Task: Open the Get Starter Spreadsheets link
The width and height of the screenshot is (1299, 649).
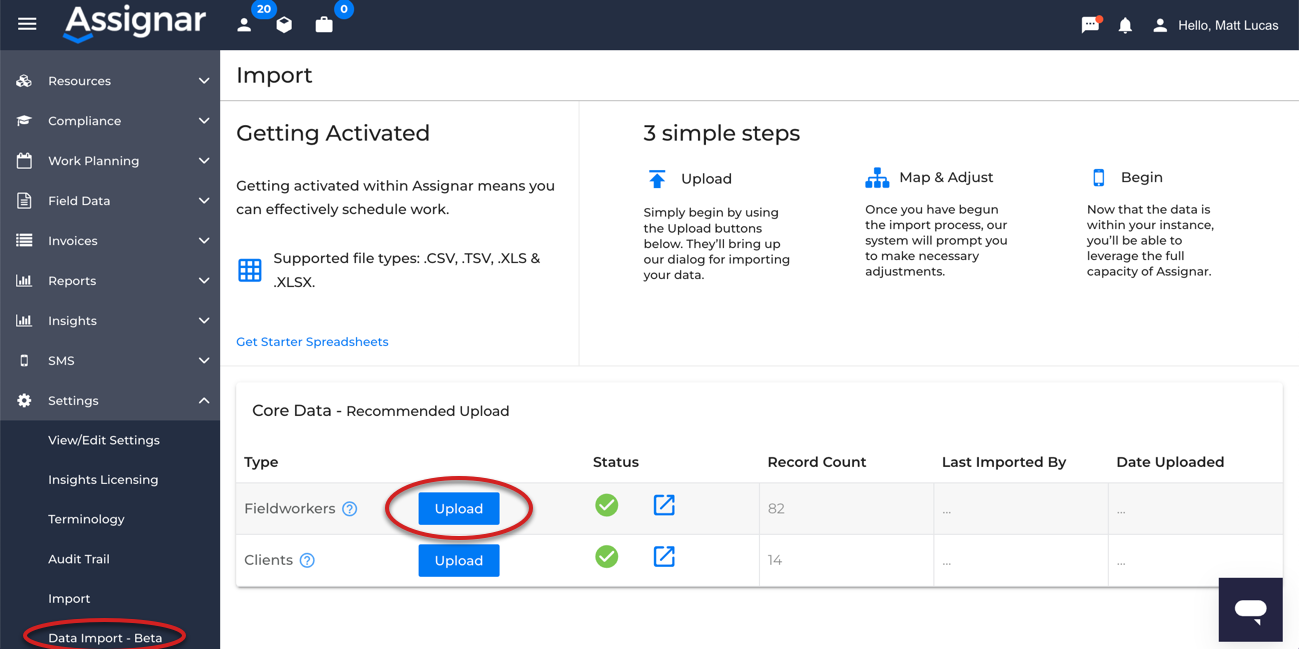Action: point(312,342)
